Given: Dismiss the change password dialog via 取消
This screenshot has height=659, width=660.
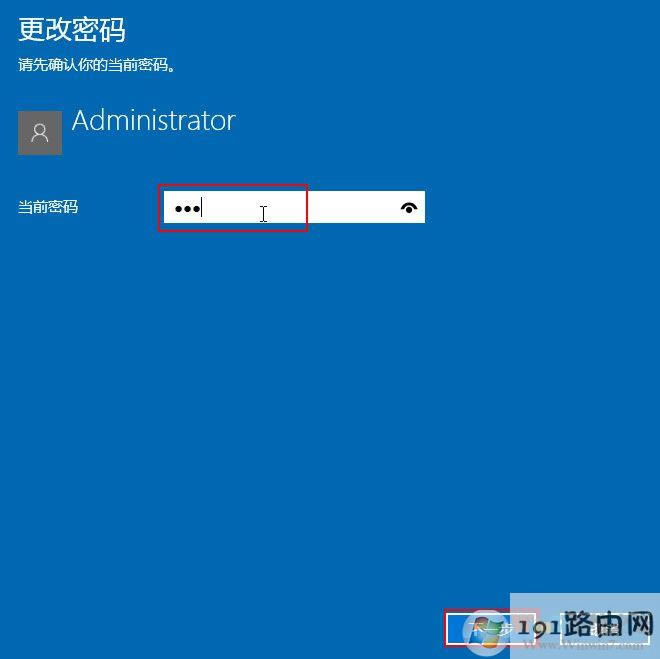Looking at the screenshot, I should click(604, 628).
